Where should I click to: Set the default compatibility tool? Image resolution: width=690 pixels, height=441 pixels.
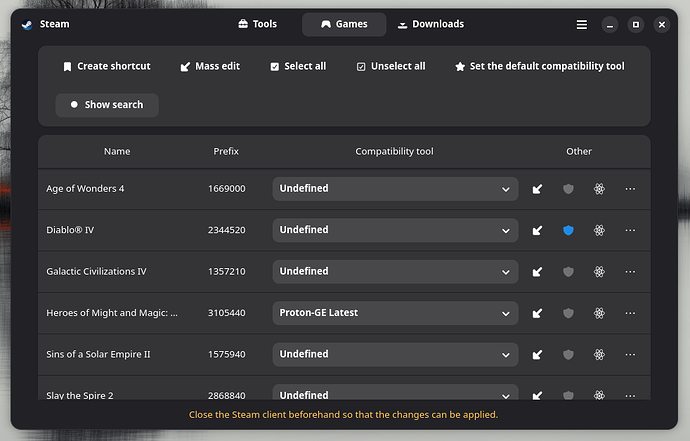540,66
